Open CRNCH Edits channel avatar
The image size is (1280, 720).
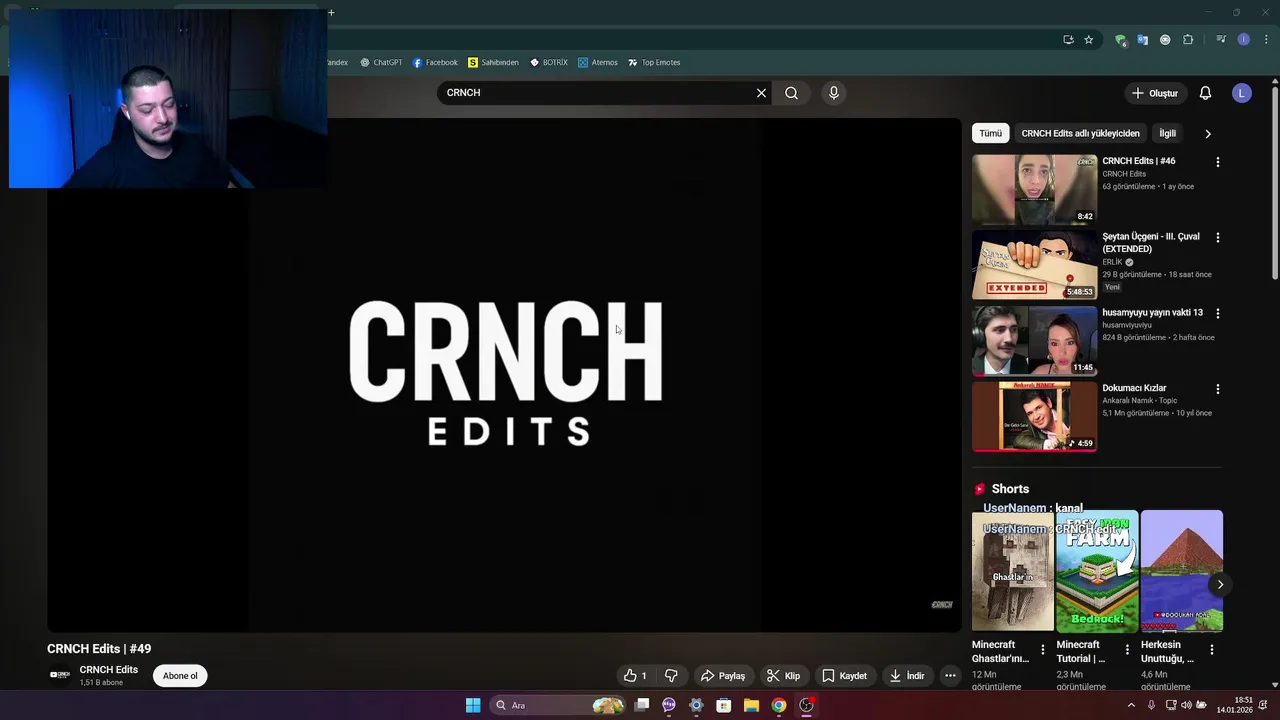(60, 675)
